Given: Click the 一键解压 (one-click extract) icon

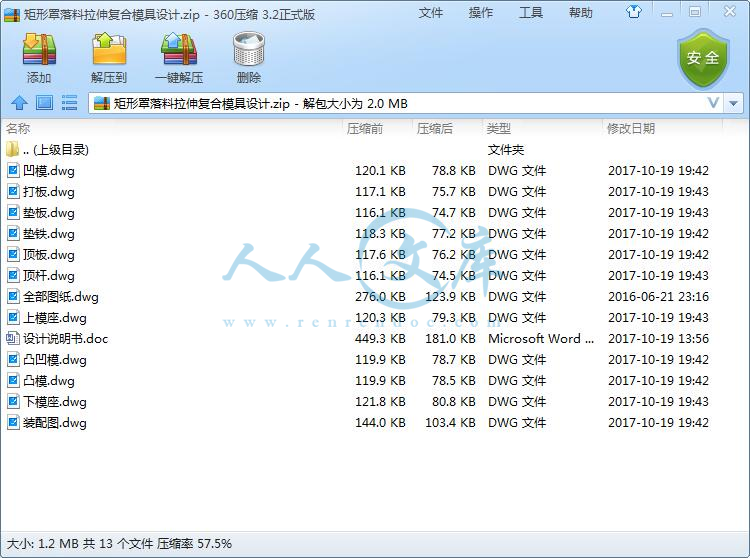Looking at the screenshot, I should [179, 49].
